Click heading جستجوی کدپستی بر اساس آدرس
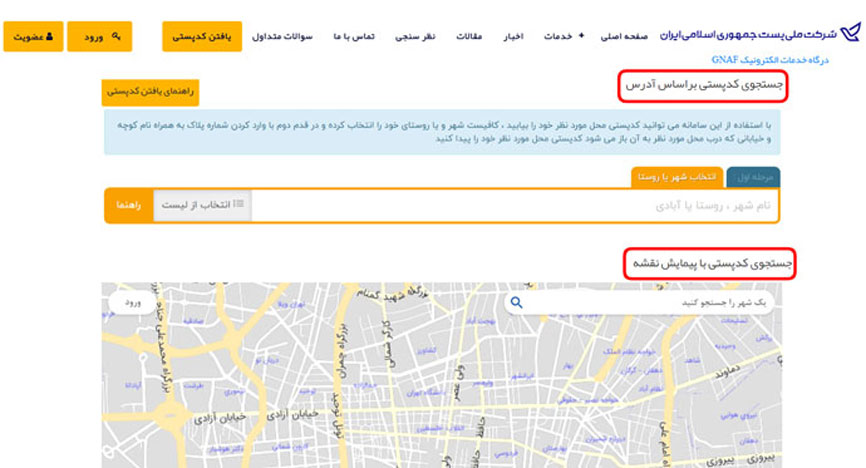This screenshot has width=866, height=468. 703,85
